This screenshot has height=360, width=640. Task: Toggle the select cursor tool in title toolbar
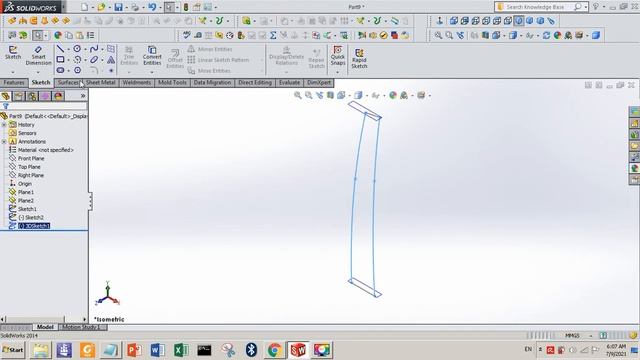pyautogui.click(x=169, y=7)
